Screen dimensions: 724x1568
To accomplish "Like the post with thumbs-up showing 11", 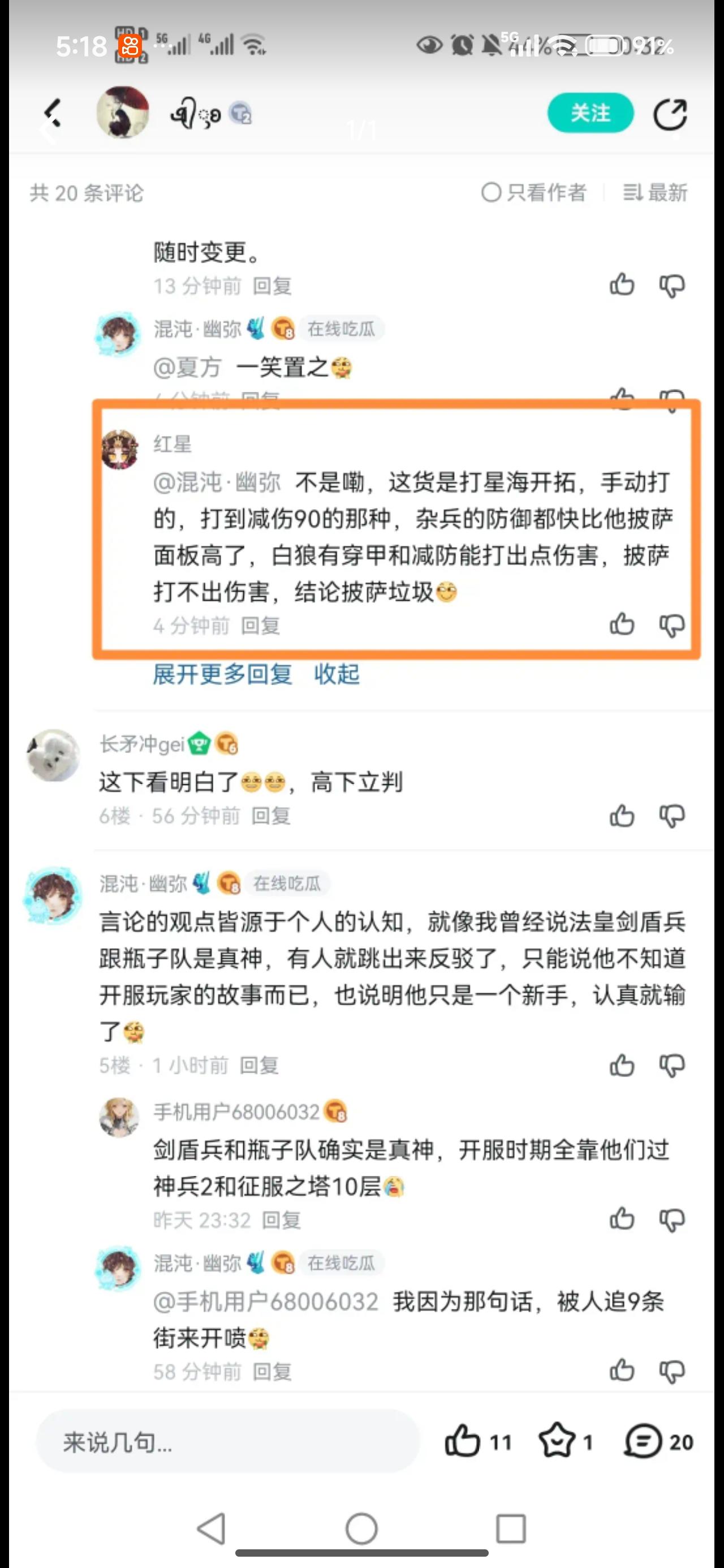I will [x=478, y=1441].
